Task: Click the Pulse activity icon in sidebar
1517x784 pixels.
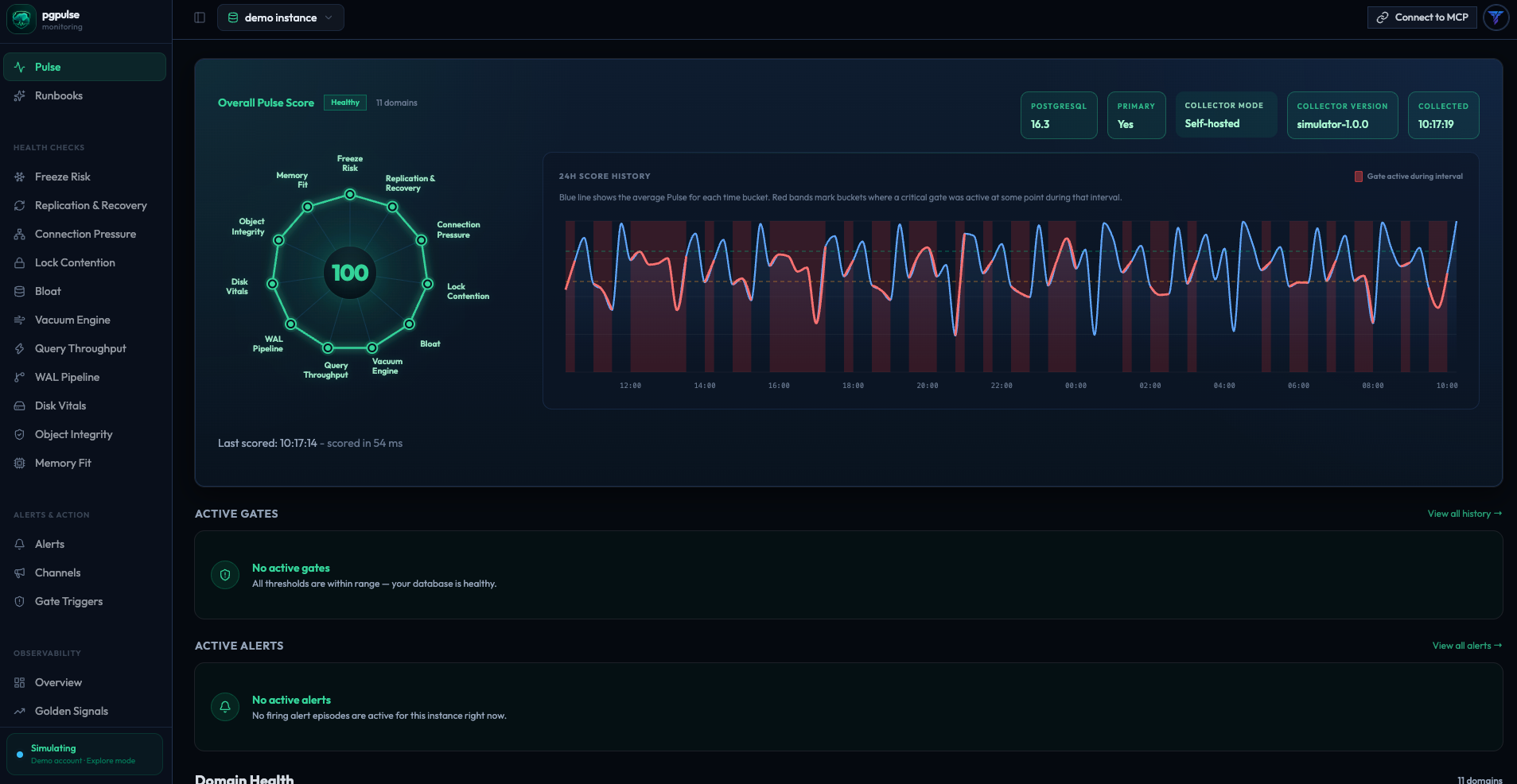Action: [20, 67]
